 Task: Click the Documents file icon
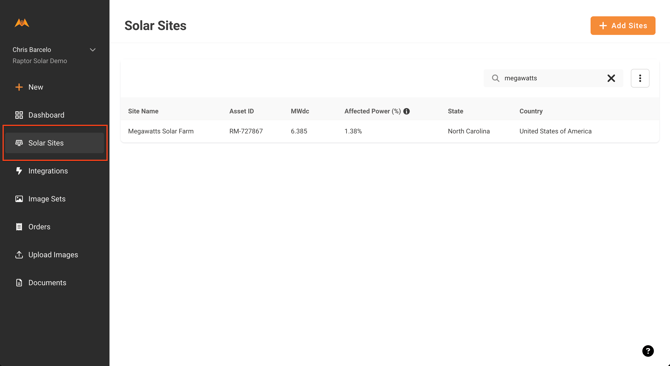[x=19, y=283]
